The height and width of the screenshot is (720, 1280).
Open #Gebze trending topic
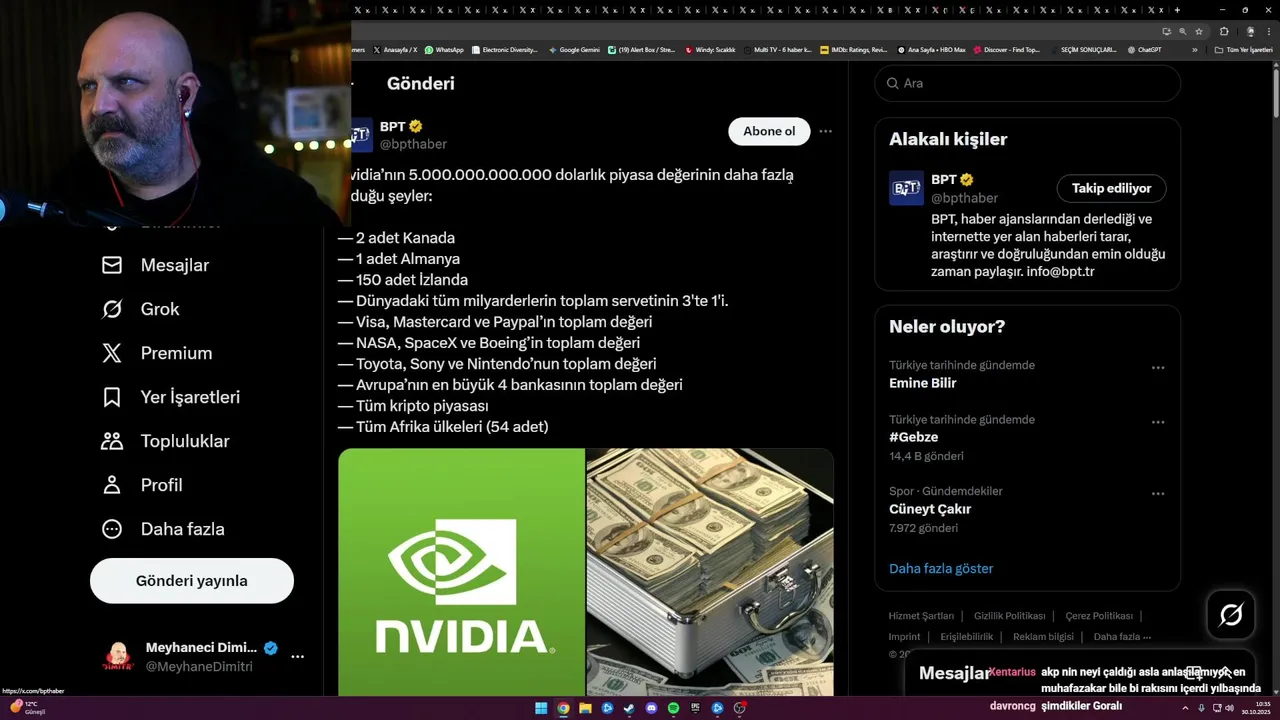point(913,437)
